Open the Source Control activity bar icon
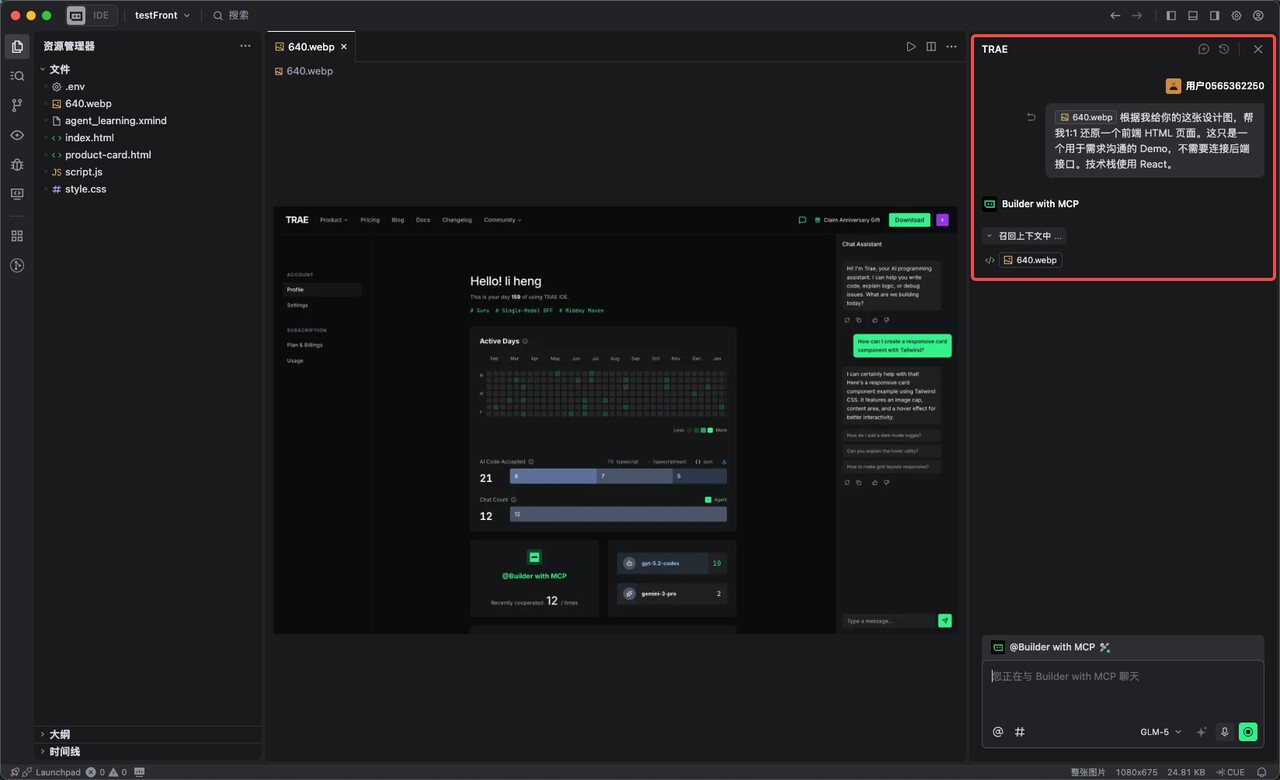Screen dimensions: 1280x780 [x=17, y=105]
